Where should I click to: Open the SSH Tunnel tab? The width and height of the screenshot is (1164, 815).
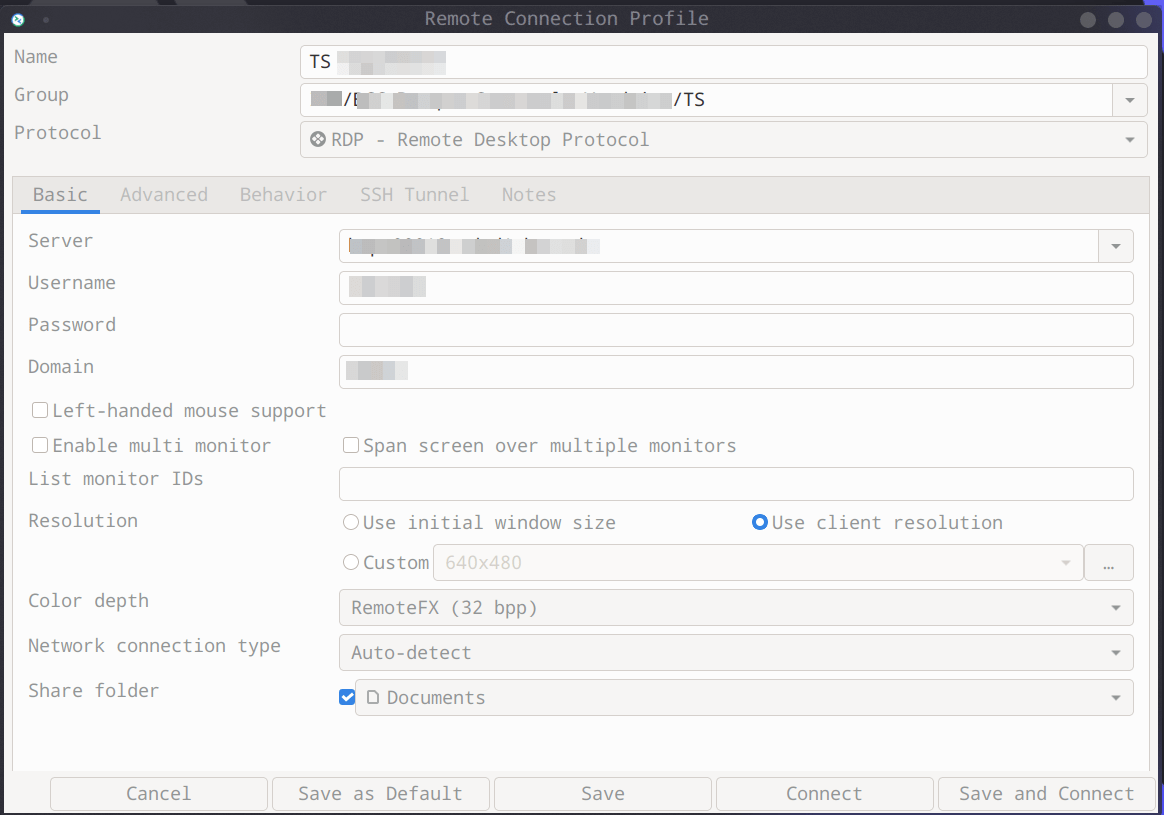tap(414, 195)
